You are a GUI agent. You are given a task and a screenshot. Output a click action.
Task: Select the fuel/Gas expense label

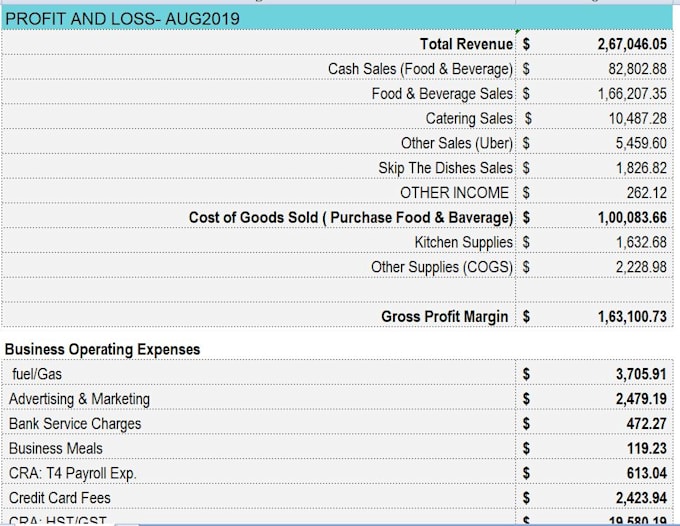tap(37, 374)
